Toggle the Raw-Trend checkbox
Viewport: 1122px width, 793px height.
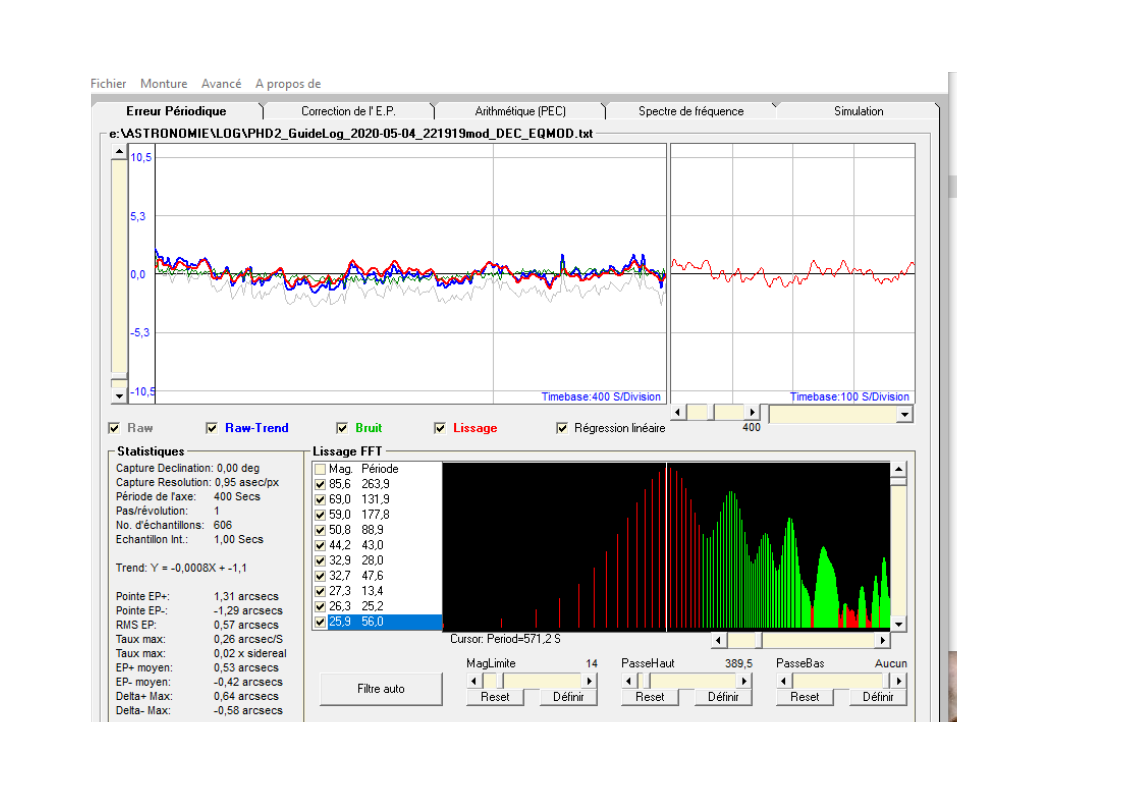pos(212,428)
